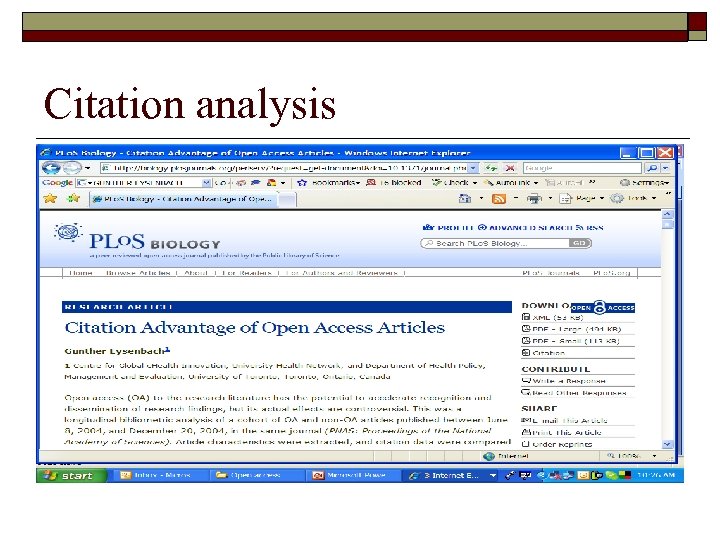
Task: Click the IE address bar URL field
Action: (x=285, y=168)
